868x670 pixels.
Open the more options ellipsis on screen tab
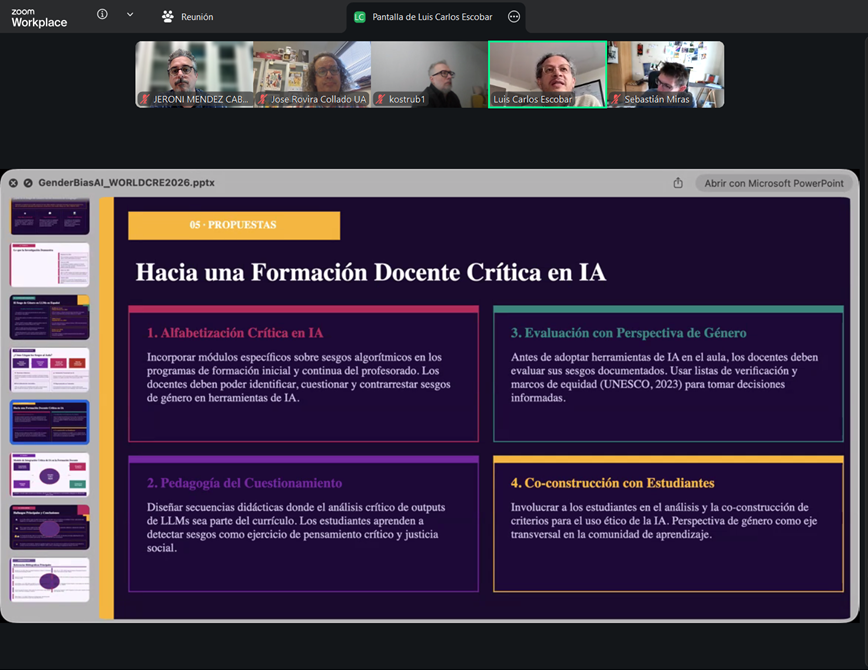(514, 17)
